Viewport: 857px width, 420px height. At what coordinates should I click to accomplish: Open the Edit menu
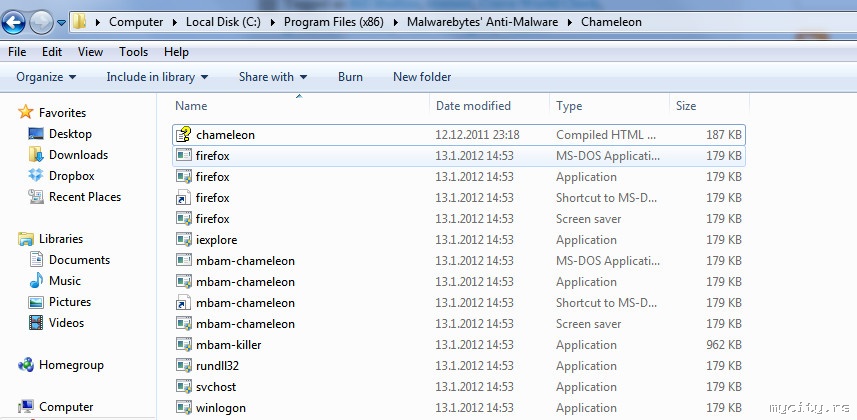pyautogui.click(x=52, y=52)
